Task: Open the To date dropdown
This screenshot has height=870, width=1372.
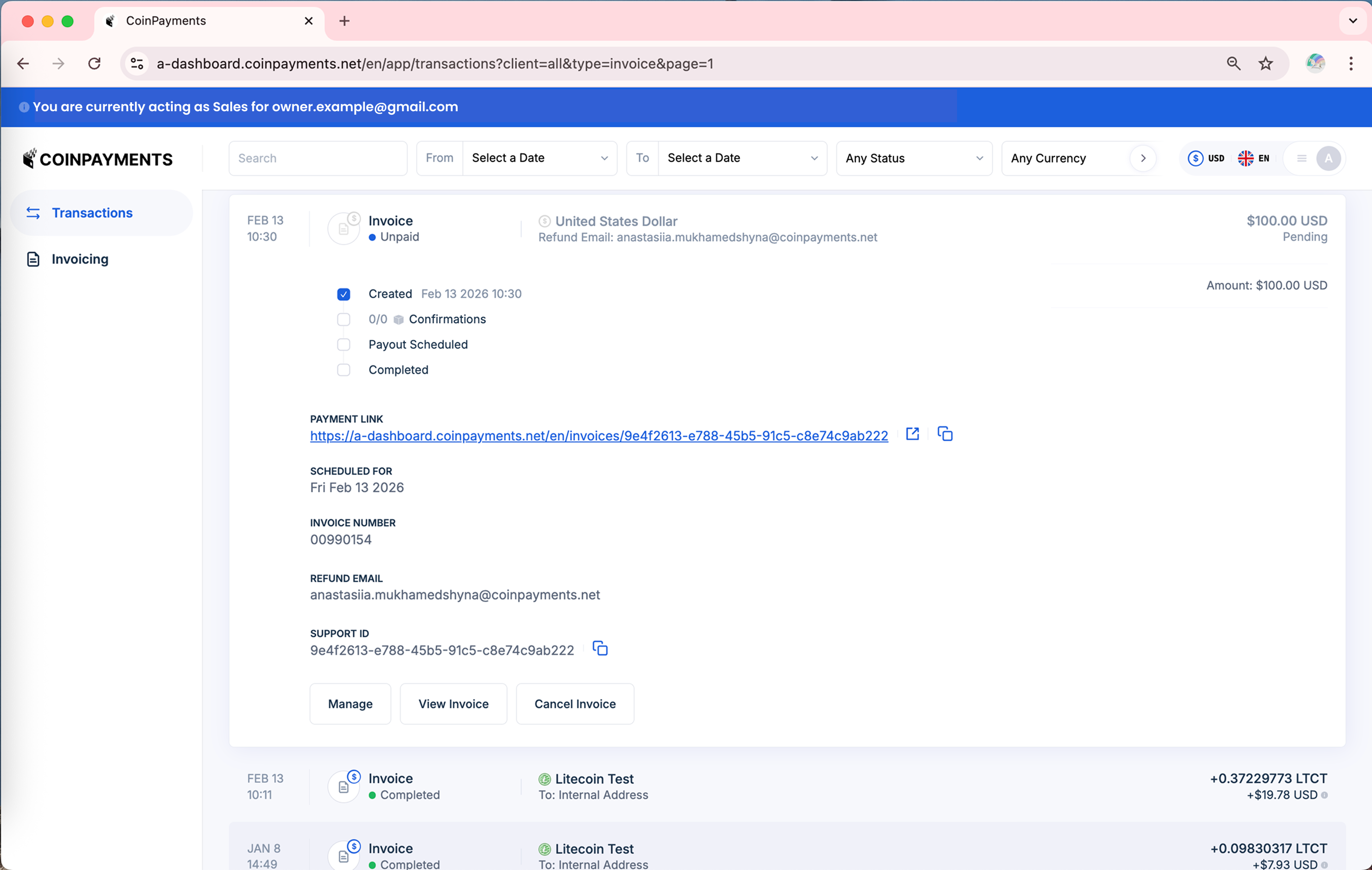Action: (x=743, y=158)
